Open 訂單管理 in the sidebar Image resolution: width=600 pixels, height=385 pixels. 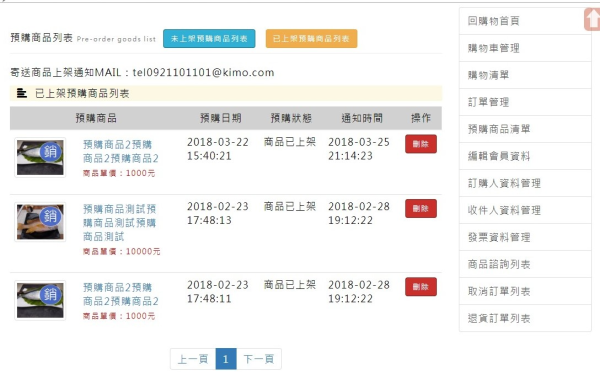[525, 102]
